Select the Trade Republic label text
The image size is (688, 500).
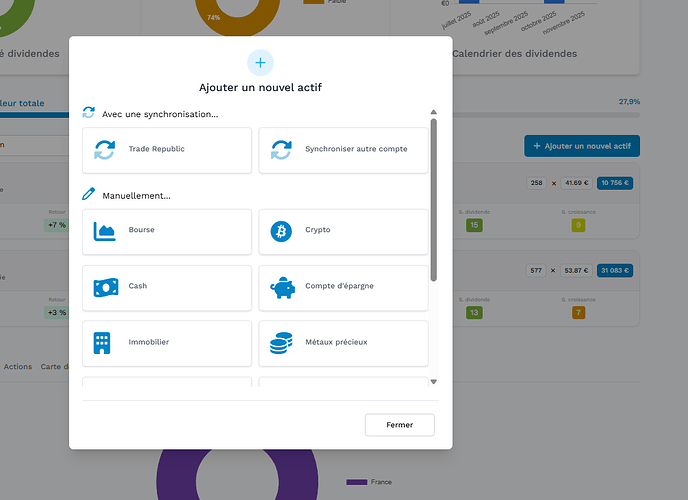coord(157,149)
